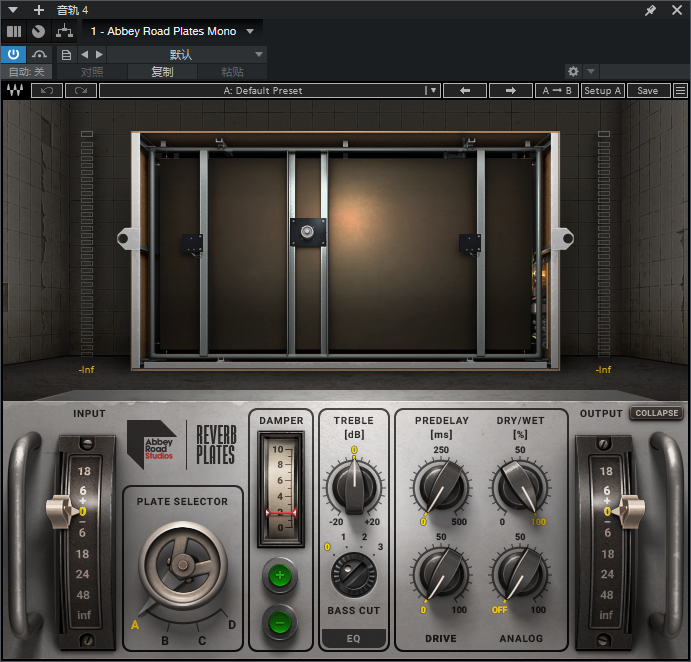The image size is (691, 662).
Task: Select plate C
Action: [x=202, y=640]
